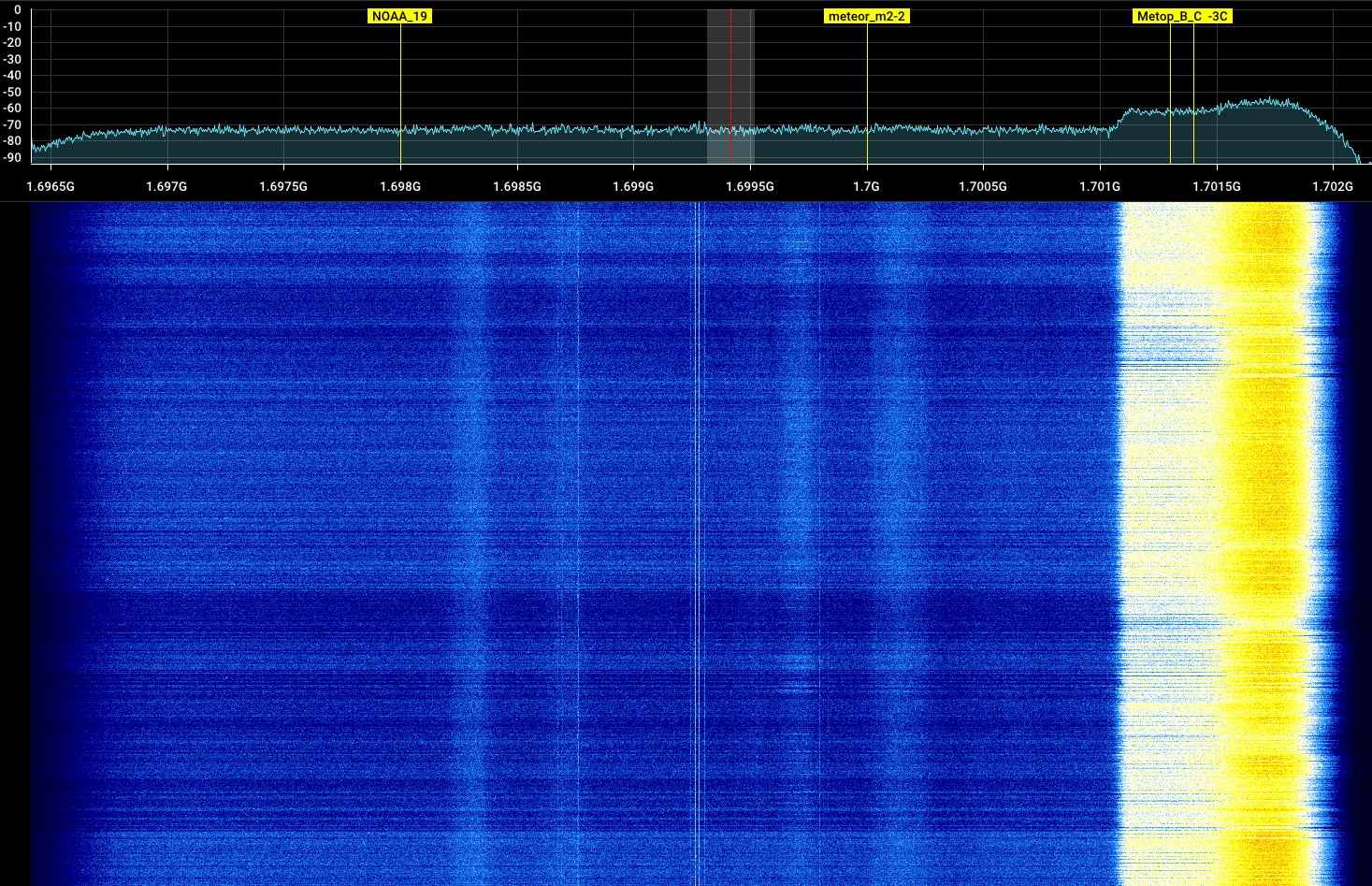The image size is (1372, 886).
Task: Select the NOAA_19 frequency bookmark label
Action: click(400, 16)
